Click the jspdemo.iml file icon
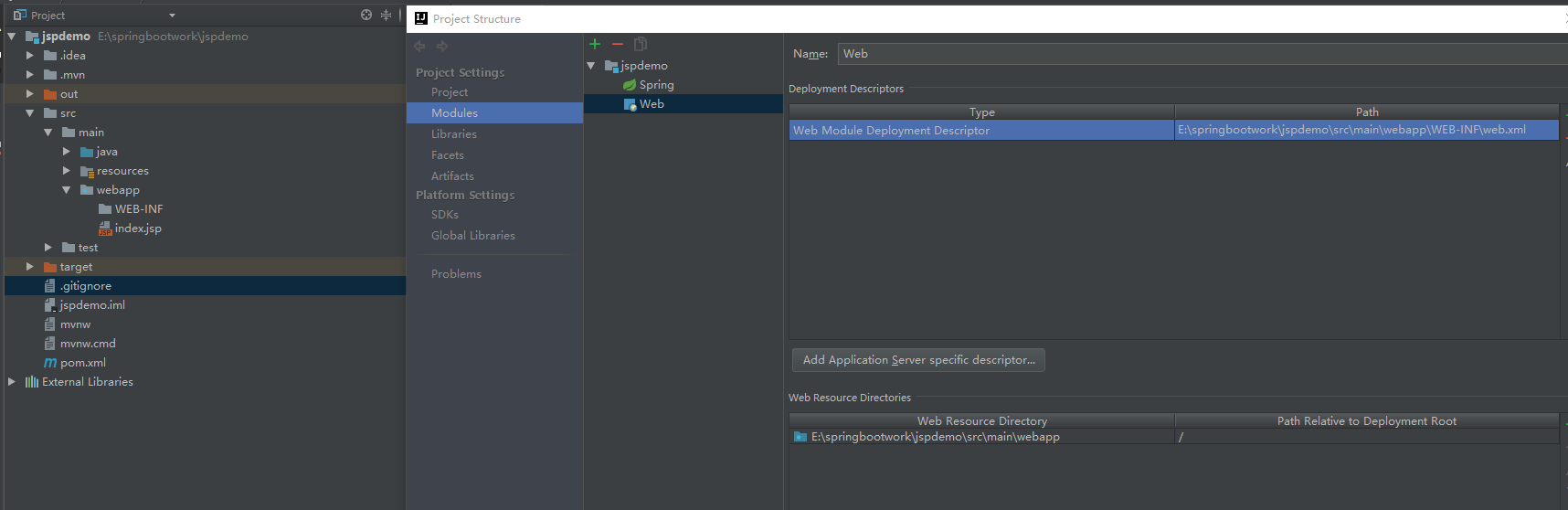This screenshot has width=1568, height=510. point(50,305)
